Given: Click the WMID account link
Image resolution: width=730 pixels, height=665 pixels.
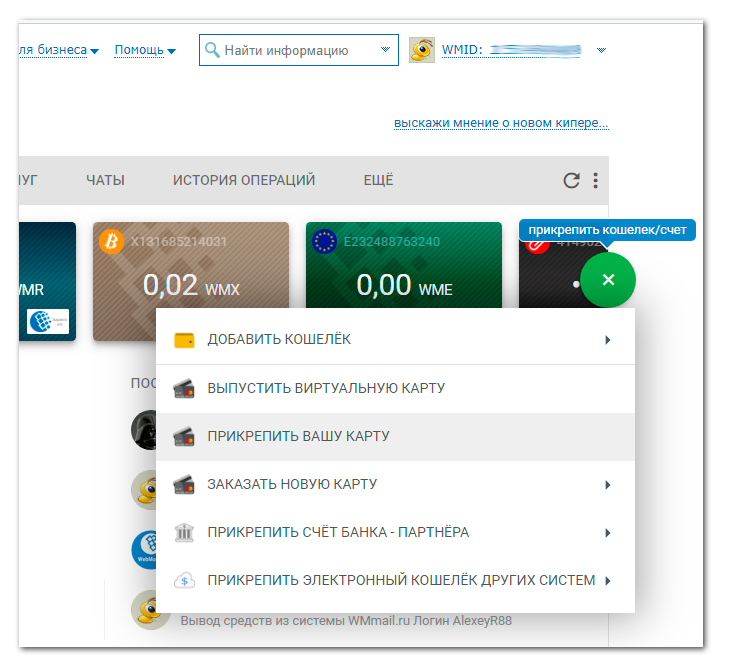Looking at the screenshot, I should point(512,50).
